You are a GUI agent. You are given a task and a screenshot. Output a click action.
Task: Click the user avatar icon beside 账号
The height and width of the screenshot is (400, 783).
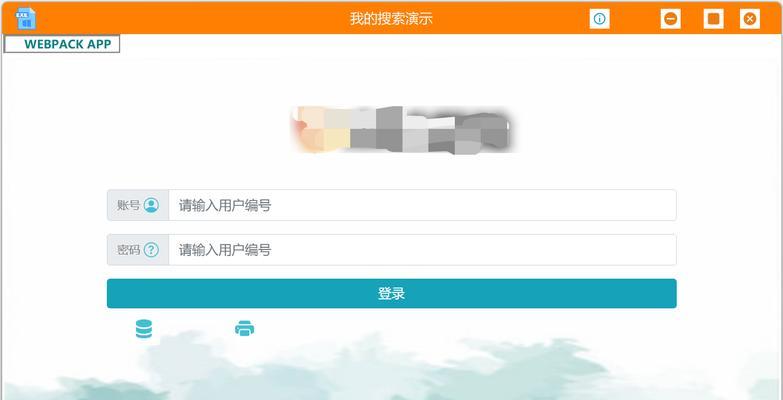click(x=151, y=205)
